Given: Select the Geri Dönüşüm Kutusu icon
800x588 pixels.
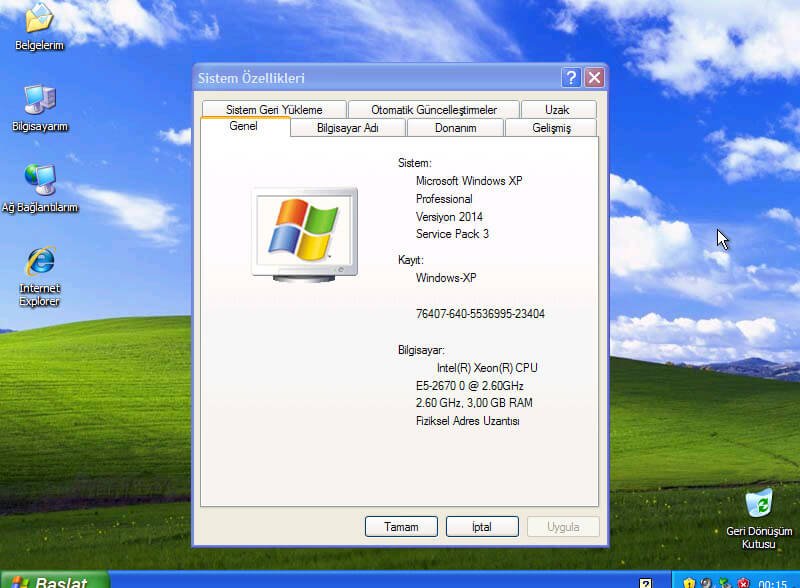Looking at the screenshot, I should pos(759,519).
